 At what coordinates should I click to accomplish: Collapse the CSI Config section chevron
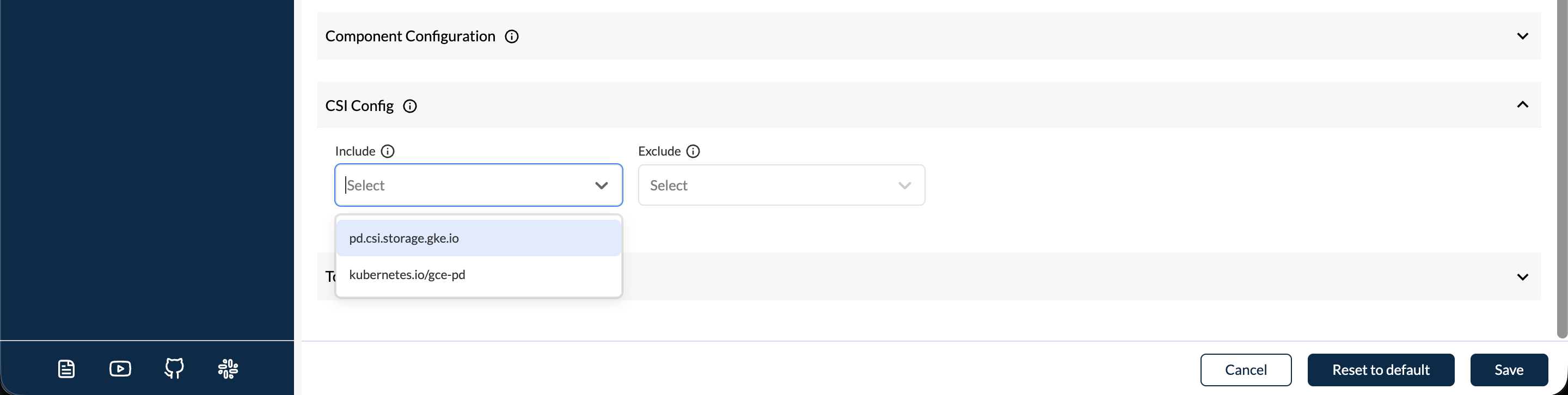pos(1522,106)
